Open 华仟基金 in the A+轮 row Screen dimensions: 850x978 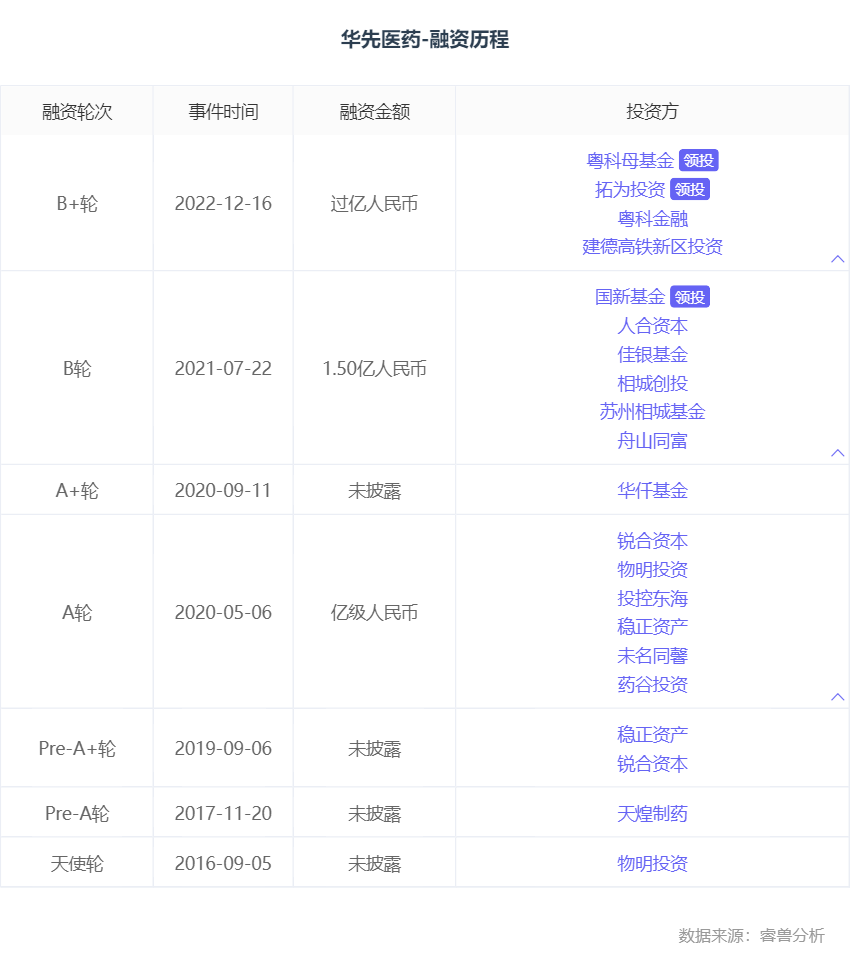pyautogui.click(x=652, y=491)
